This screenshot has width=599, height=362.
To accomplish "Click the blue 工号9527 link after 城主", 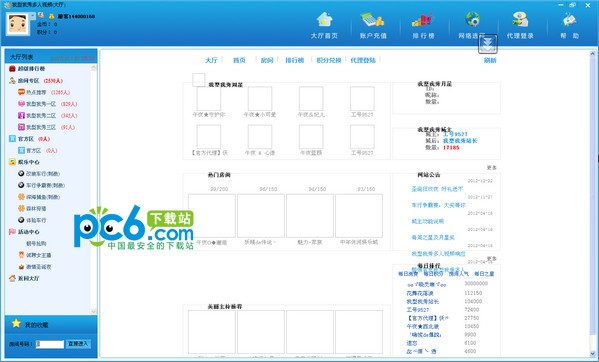I will click(455, 134).
